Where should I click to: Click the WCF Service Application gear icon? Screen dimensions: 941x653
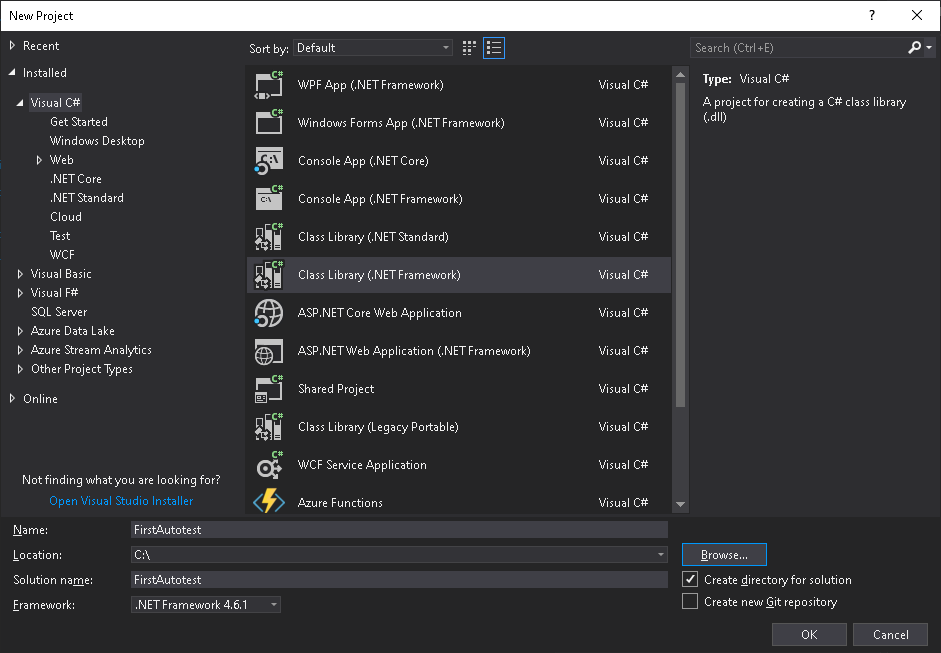(269, 465)
